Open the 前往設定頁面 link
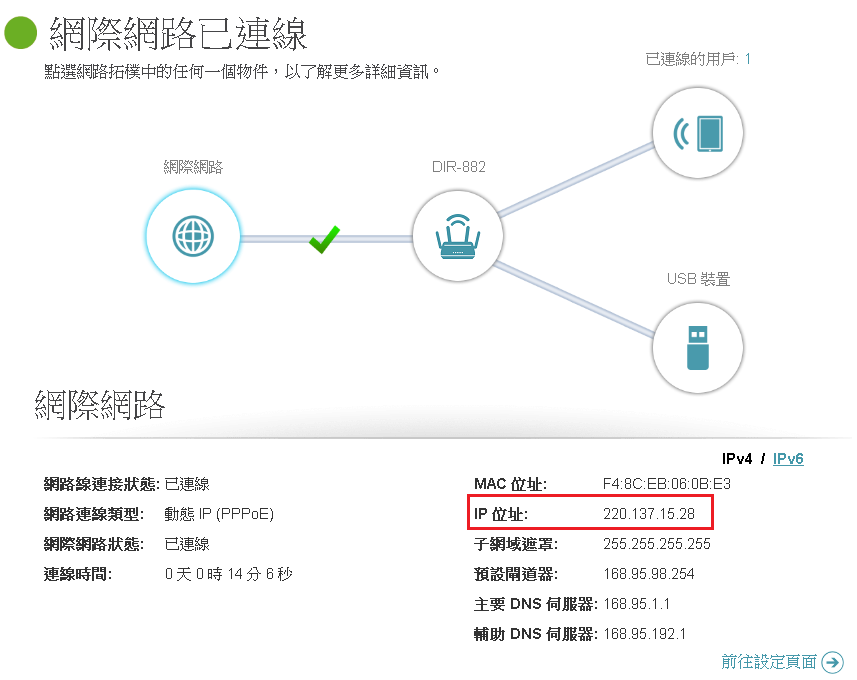The image size is (857, 680). point(768,662)
